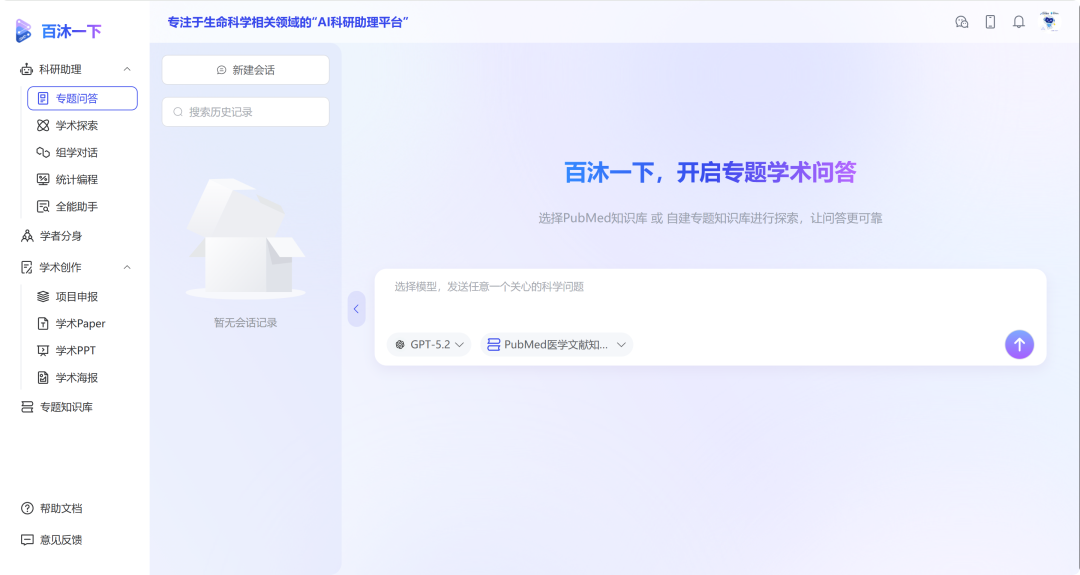Click the 科研助理 robot icon
Screen dimensions: 1080x575
[x=26, y=69]
